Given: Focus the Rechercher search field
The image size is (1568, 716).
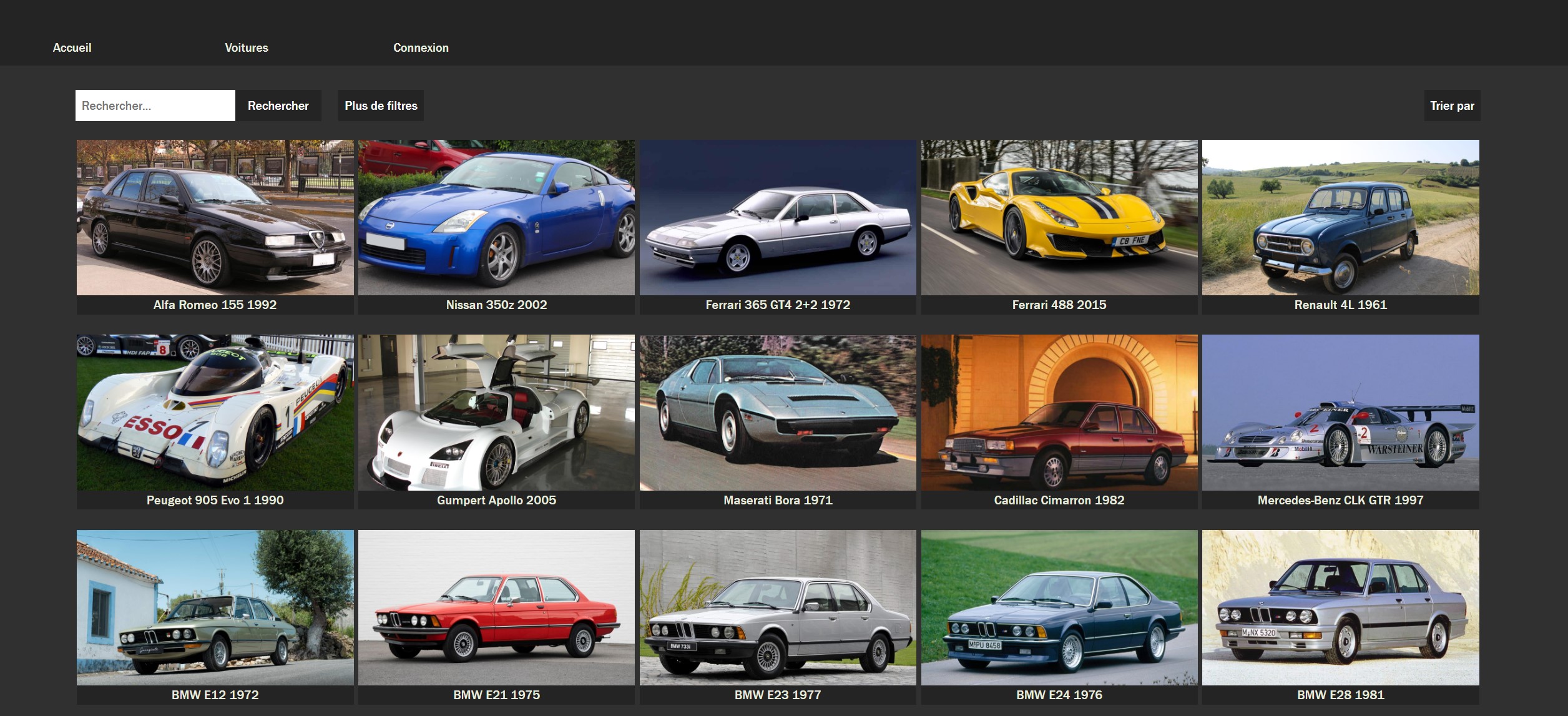Looking at the screenshot, I should point(155,105).
